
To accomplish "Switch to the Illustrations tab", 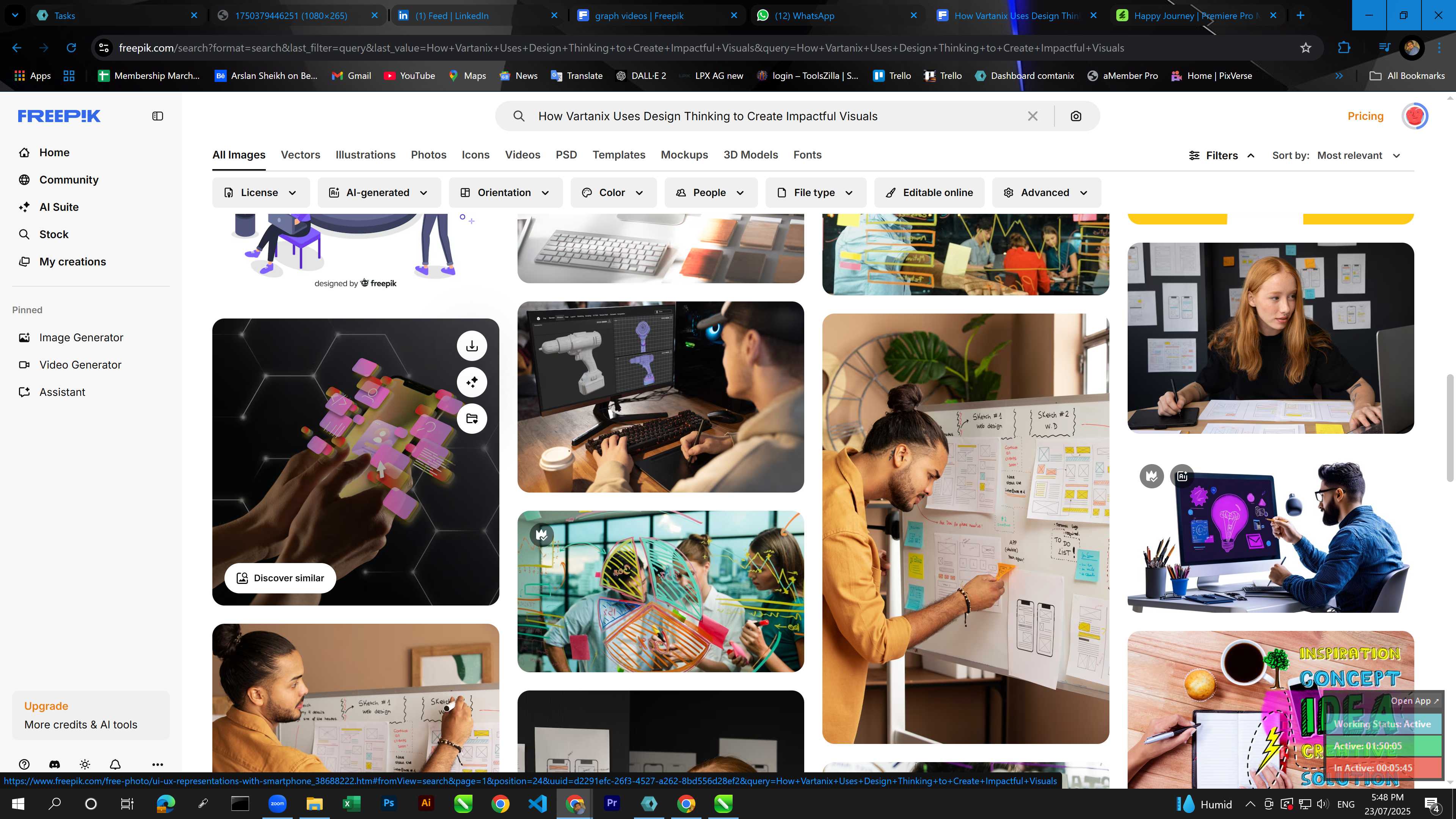I will pyautogui.click(x=365, y=155).
